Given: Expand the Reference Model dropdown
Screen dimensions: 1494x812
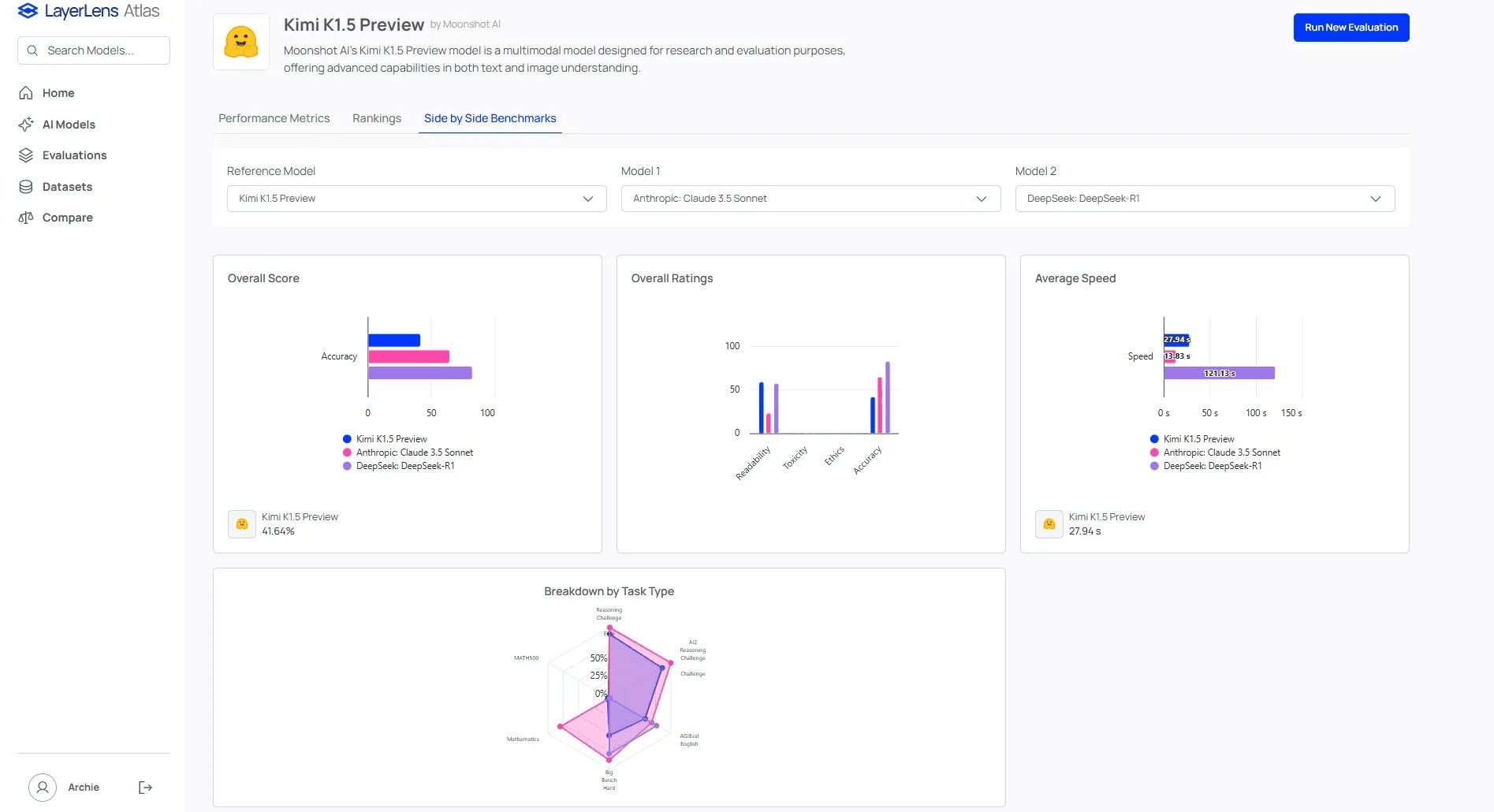Looking at the screenshot, I should pos(417,199).
